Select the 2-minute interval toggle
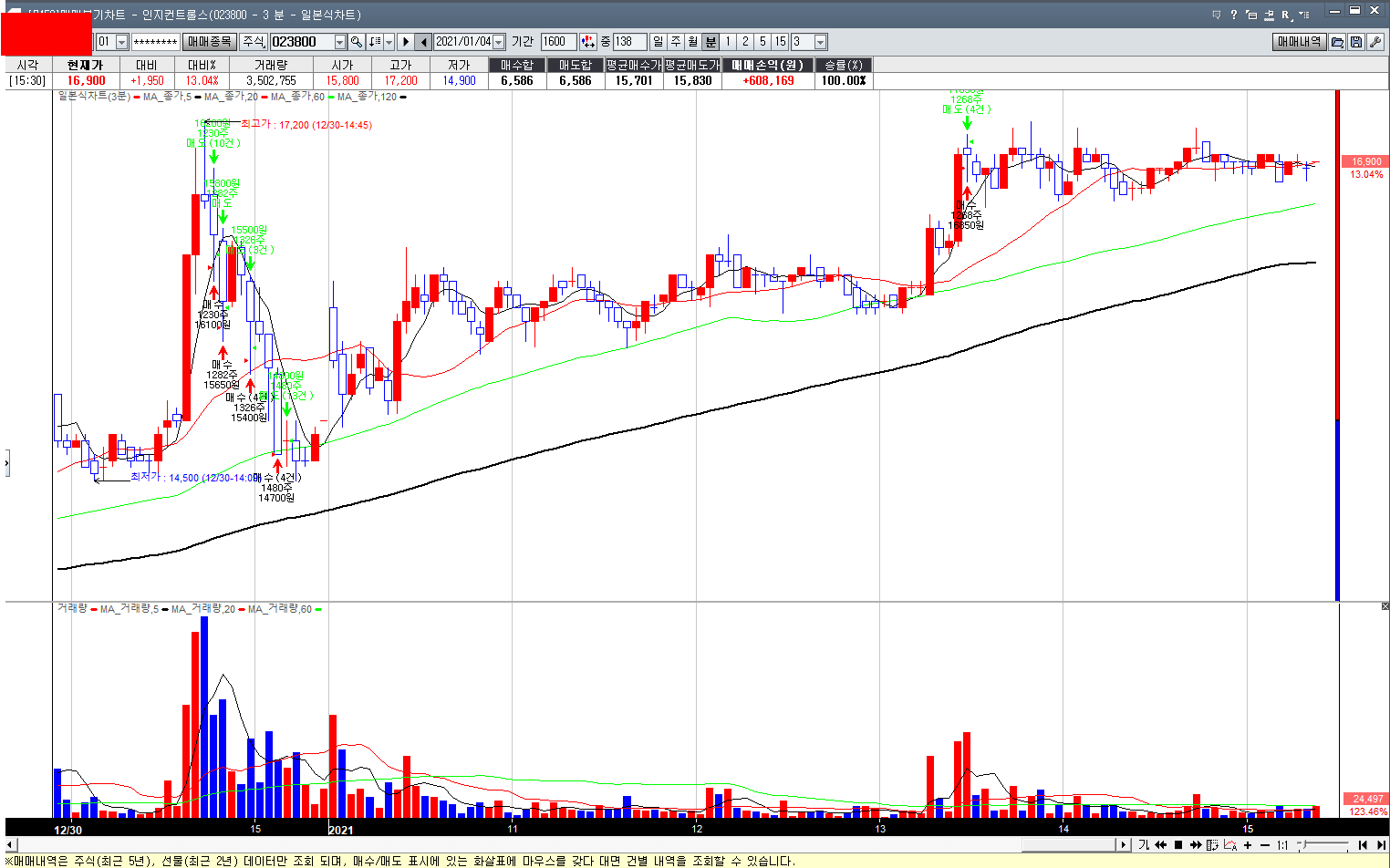The image size is (1390, 868). (x=745, y=42)
